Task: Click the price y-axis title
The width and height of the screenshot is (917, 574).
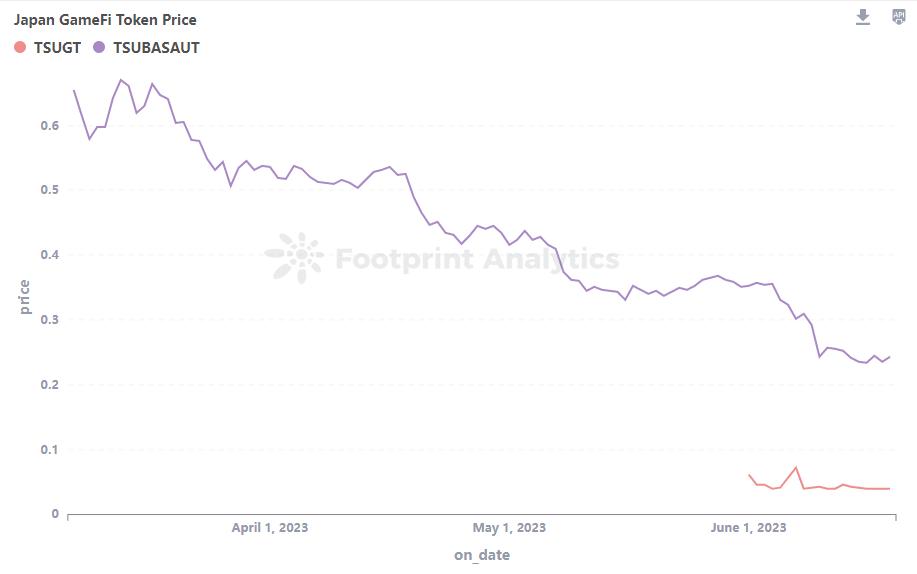Action: pos(25,297)
